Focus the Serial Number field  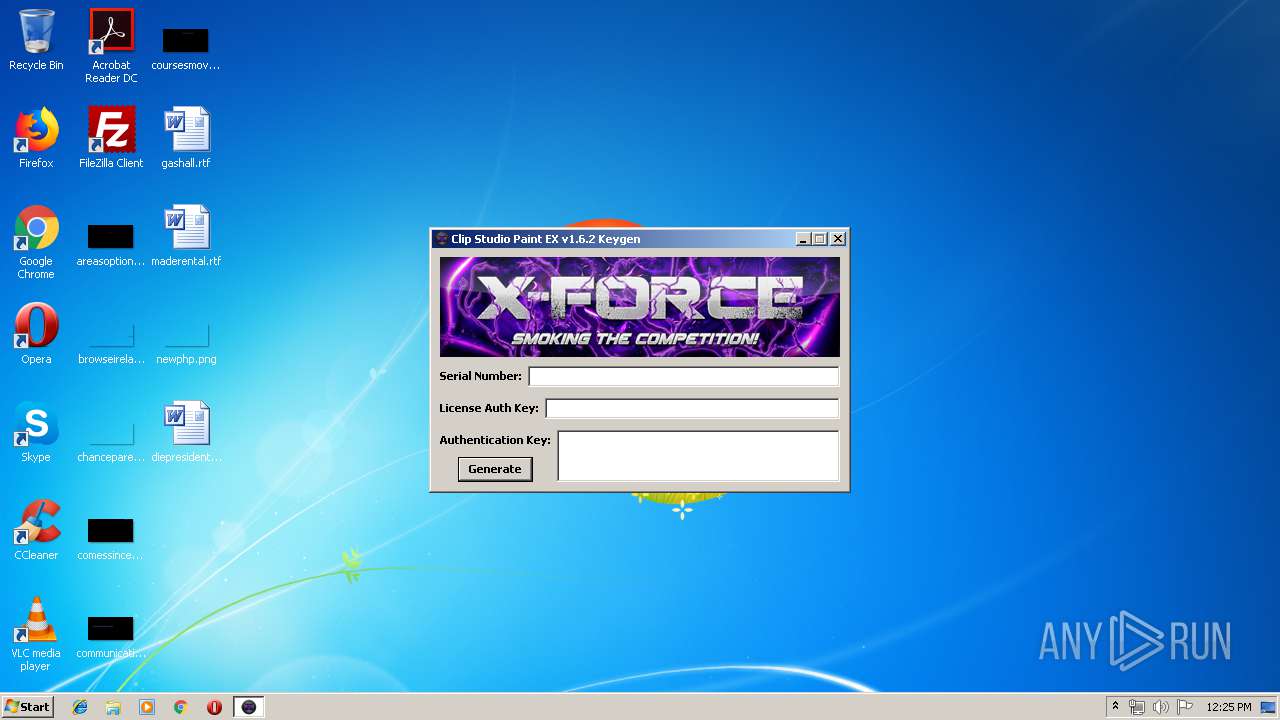(684, 376)
